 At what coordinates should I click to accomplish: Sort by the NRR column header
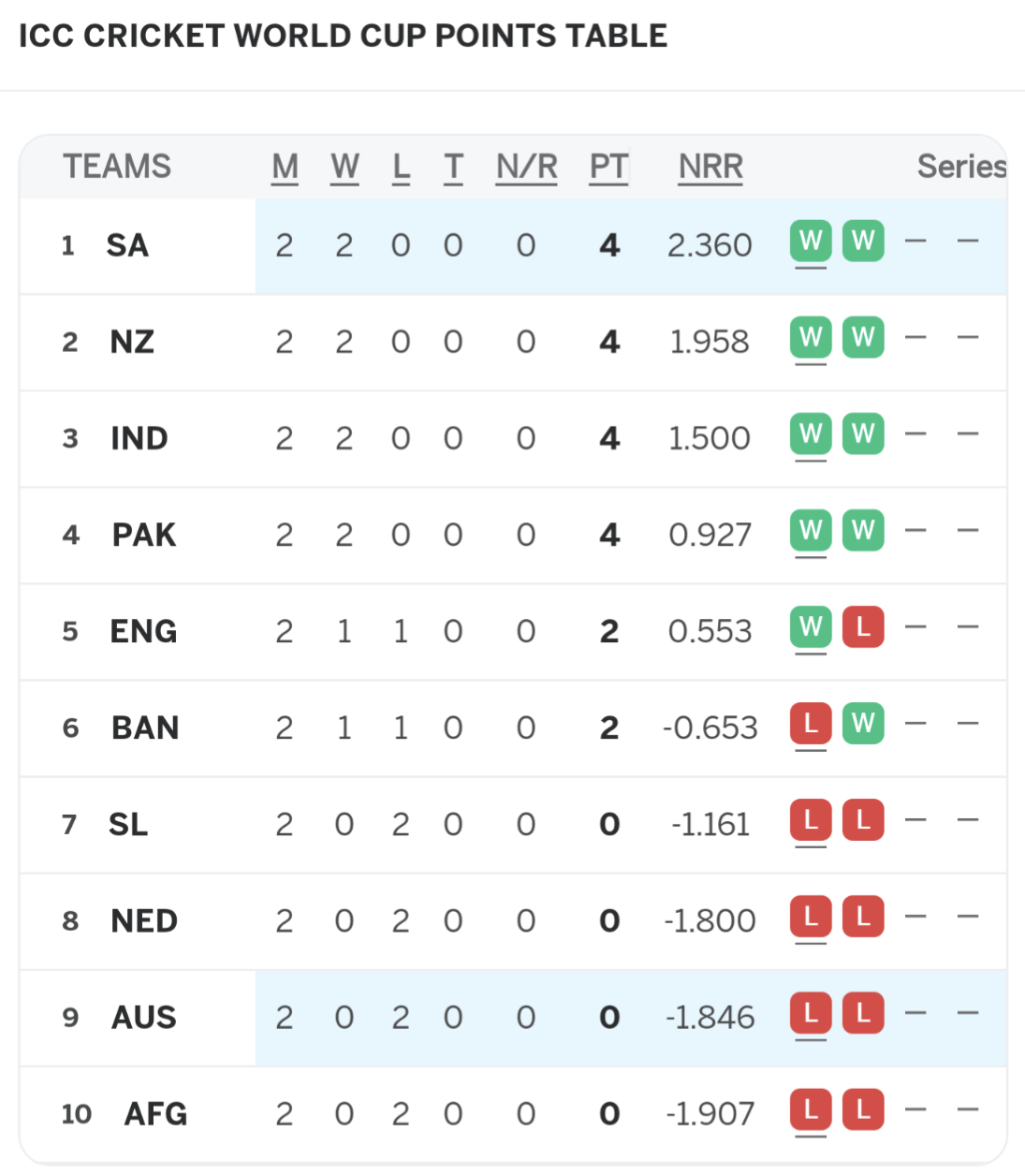(710, 167)
